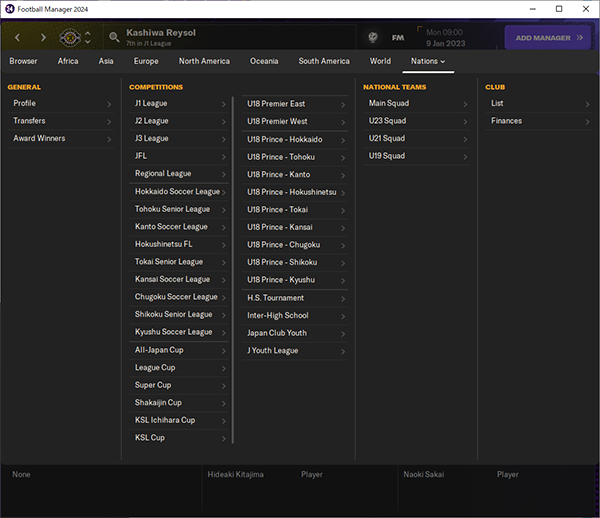This screenshot has width=600, height=518.
Task: Select J3 League competition
Action: point(179,138)
